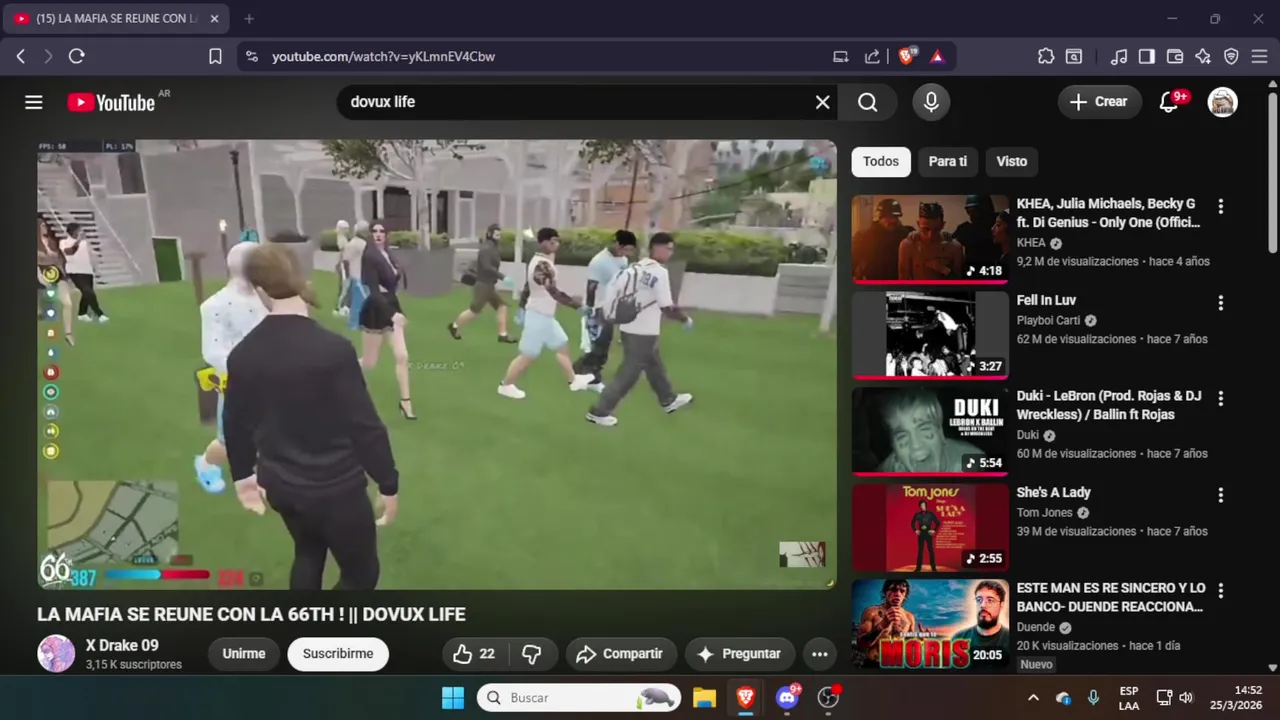
Task: Dislike the video with thumbs down
Action: point(532,654)
